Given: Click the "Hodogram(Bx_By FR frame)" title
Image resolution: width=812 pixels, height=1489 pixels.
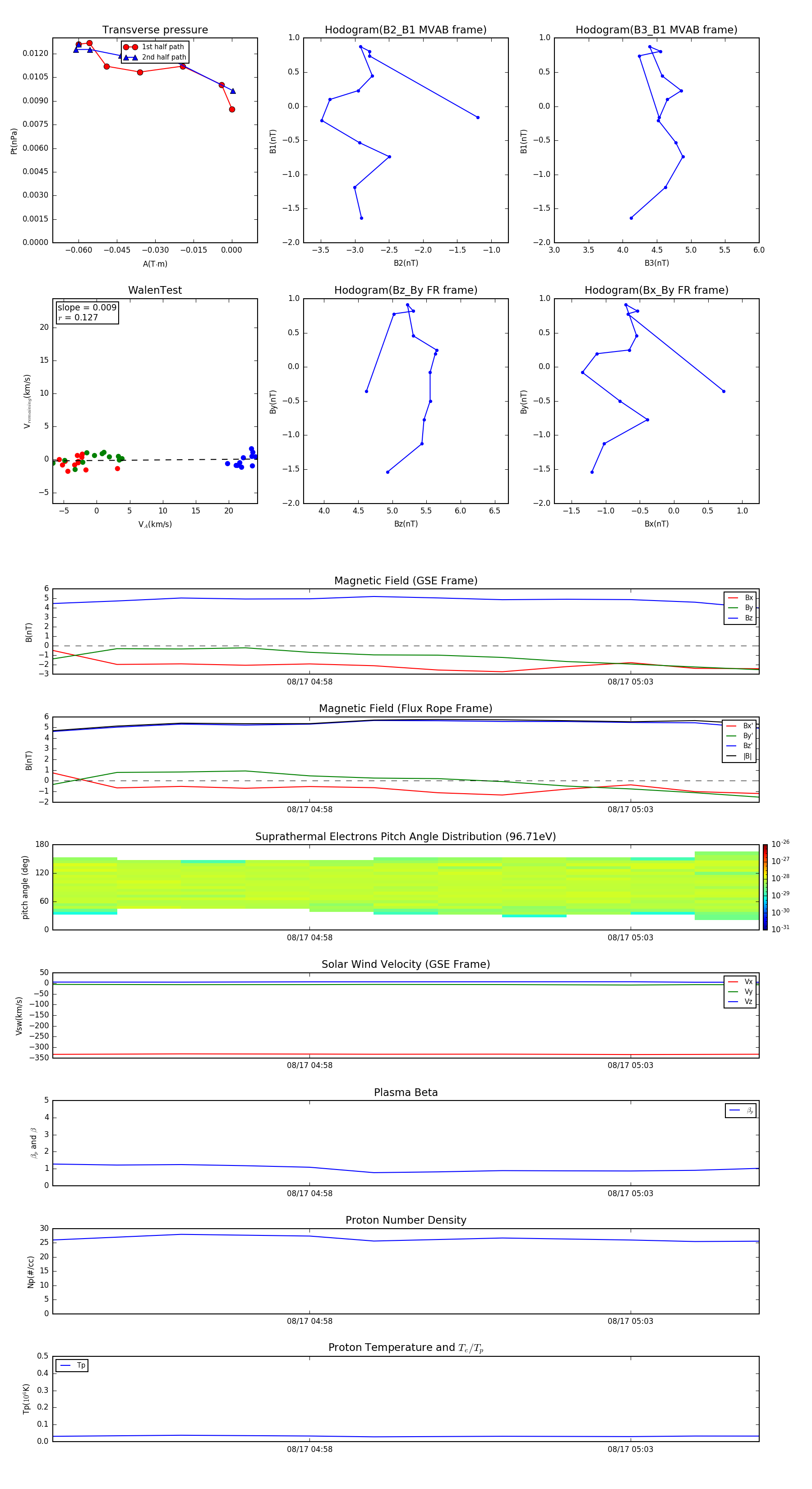Looking at the screenshot, I should pyautogui.click(x=656, y=290).
